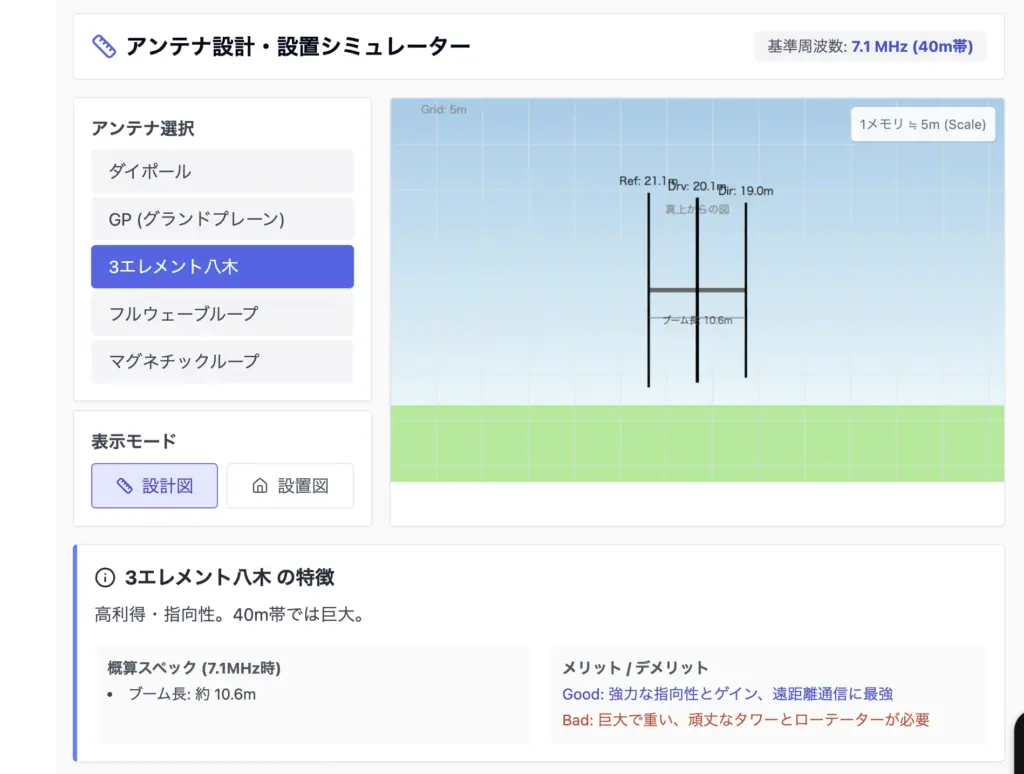
Task: Click the 7.1 MHz (40m帯) frequency badge
Action: (x=911, y=46)
